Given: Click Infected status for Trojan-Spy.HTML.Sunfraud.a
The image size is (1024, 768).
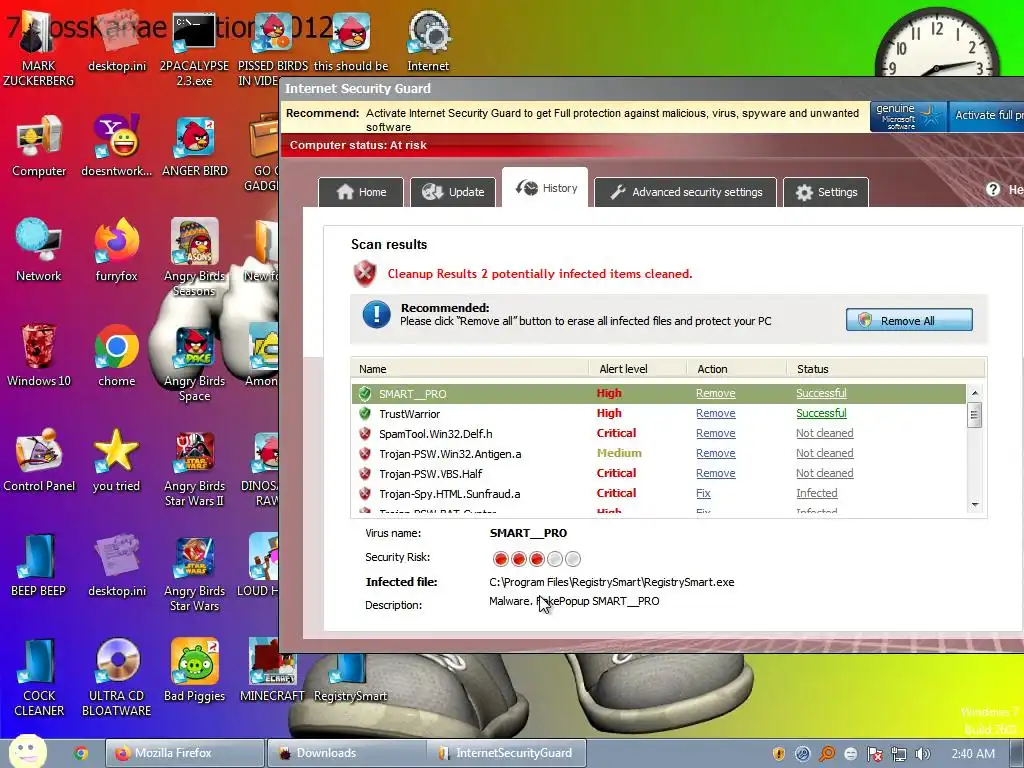Looking at the screenshot, I should [816, 493].
